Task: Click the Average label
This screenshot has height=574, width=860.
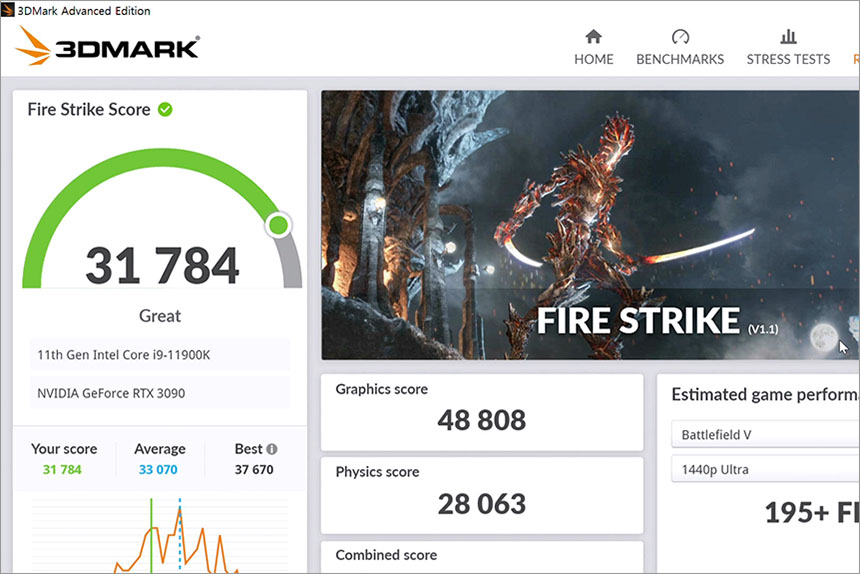Action: 160,449
